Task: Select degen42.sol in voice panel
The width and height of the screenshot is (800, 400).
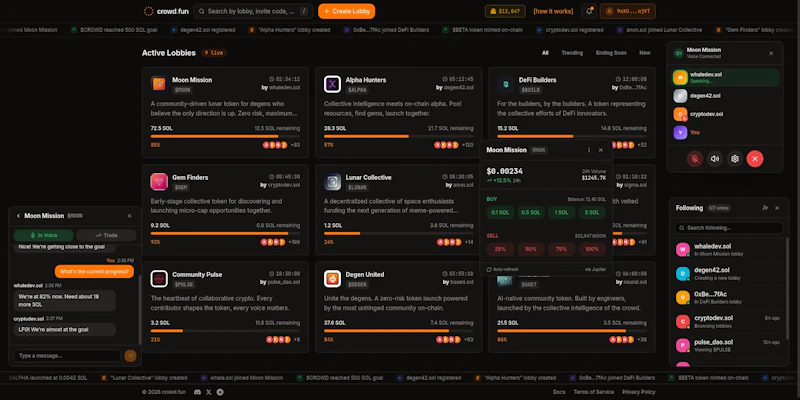Action: (726, 96)
